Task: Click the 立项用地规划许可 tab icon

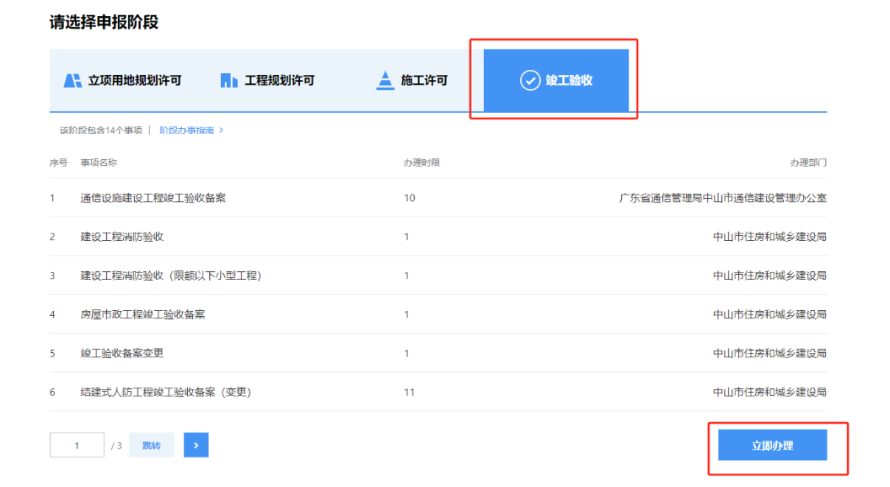Action: 72,80
